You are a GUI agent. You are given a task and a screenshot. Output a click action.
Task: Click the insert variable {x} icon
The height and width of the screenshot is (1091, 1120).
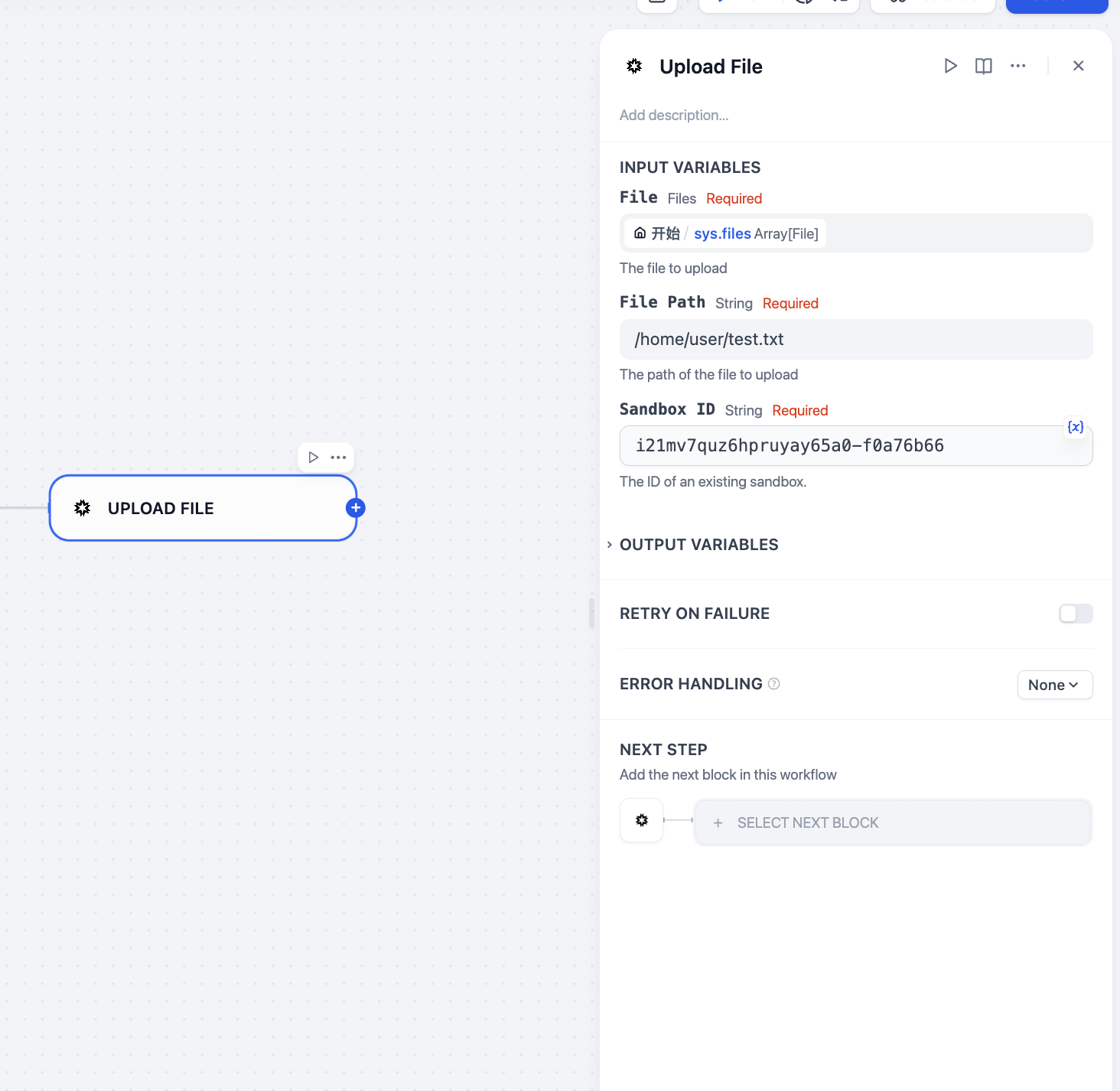tap(1075, 427)
